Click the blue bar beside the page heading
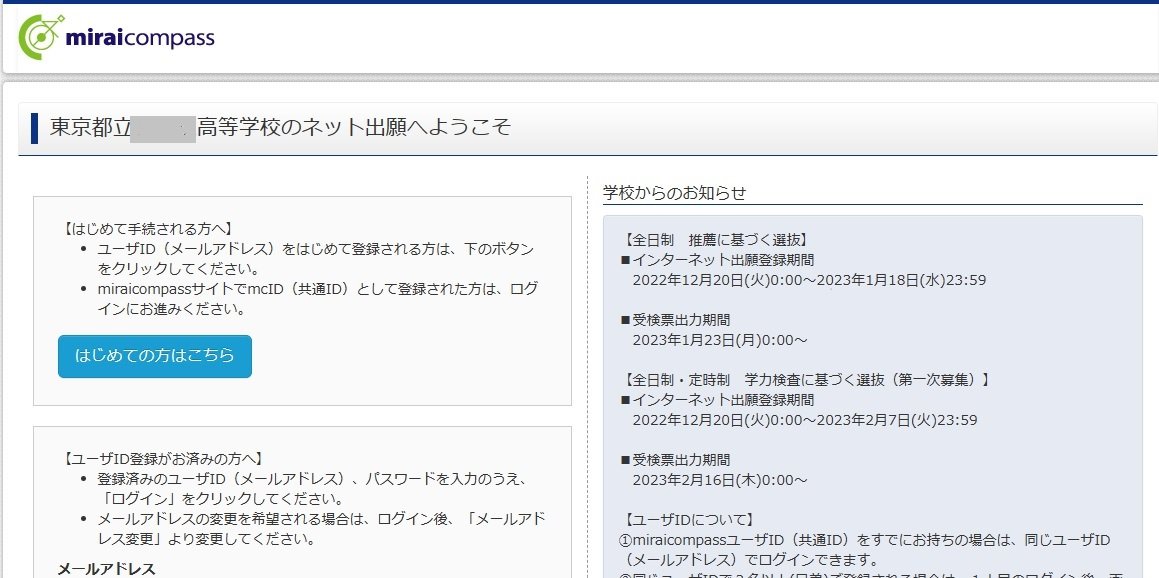This screenshot has height=578, width=1159. pyautogui.click(x=35, y=128)
